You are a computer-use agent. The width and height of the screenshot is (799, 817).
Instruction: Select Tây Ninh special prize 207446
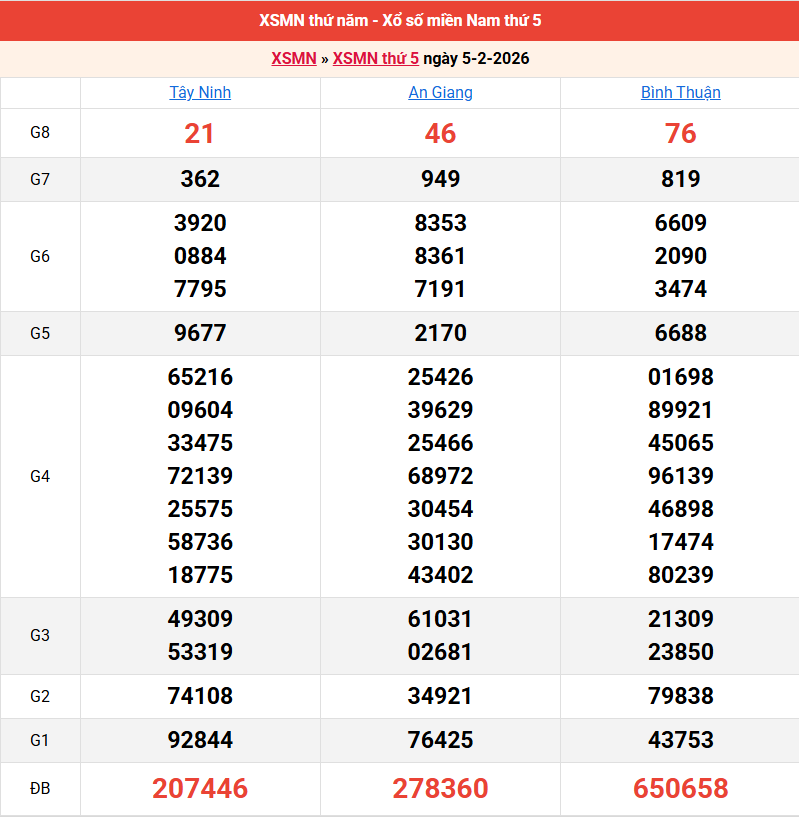pos(200,789)
